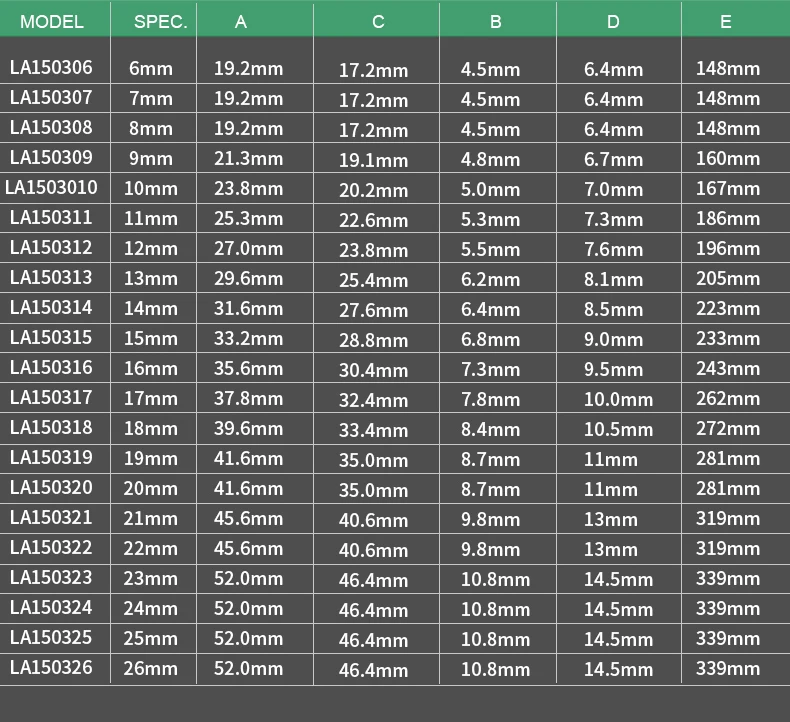Select model cell LA150307
790x722 pixels.
51,98
